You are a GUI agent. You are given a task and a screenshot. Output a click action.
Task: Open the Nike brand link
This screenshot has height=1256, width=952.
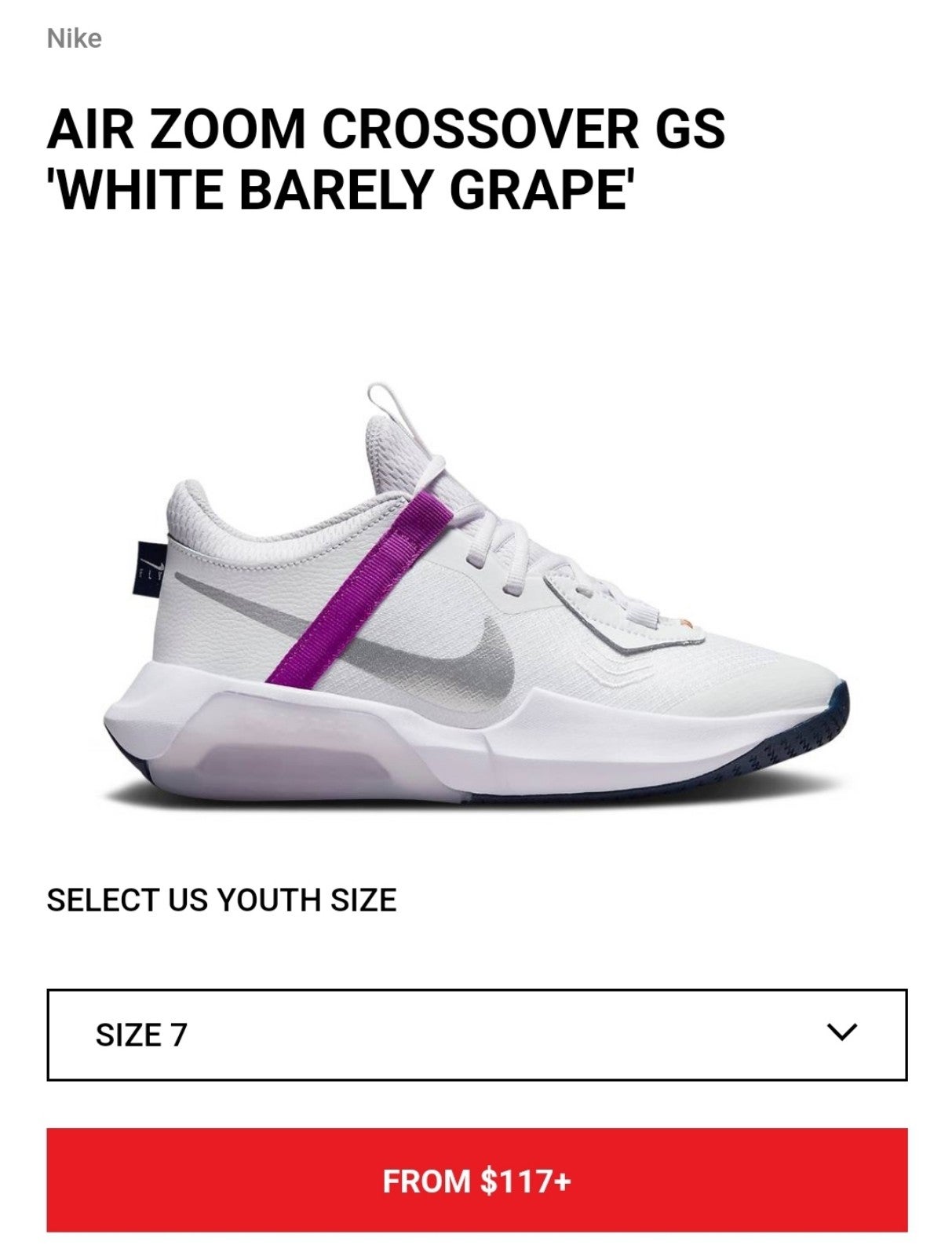74,38
